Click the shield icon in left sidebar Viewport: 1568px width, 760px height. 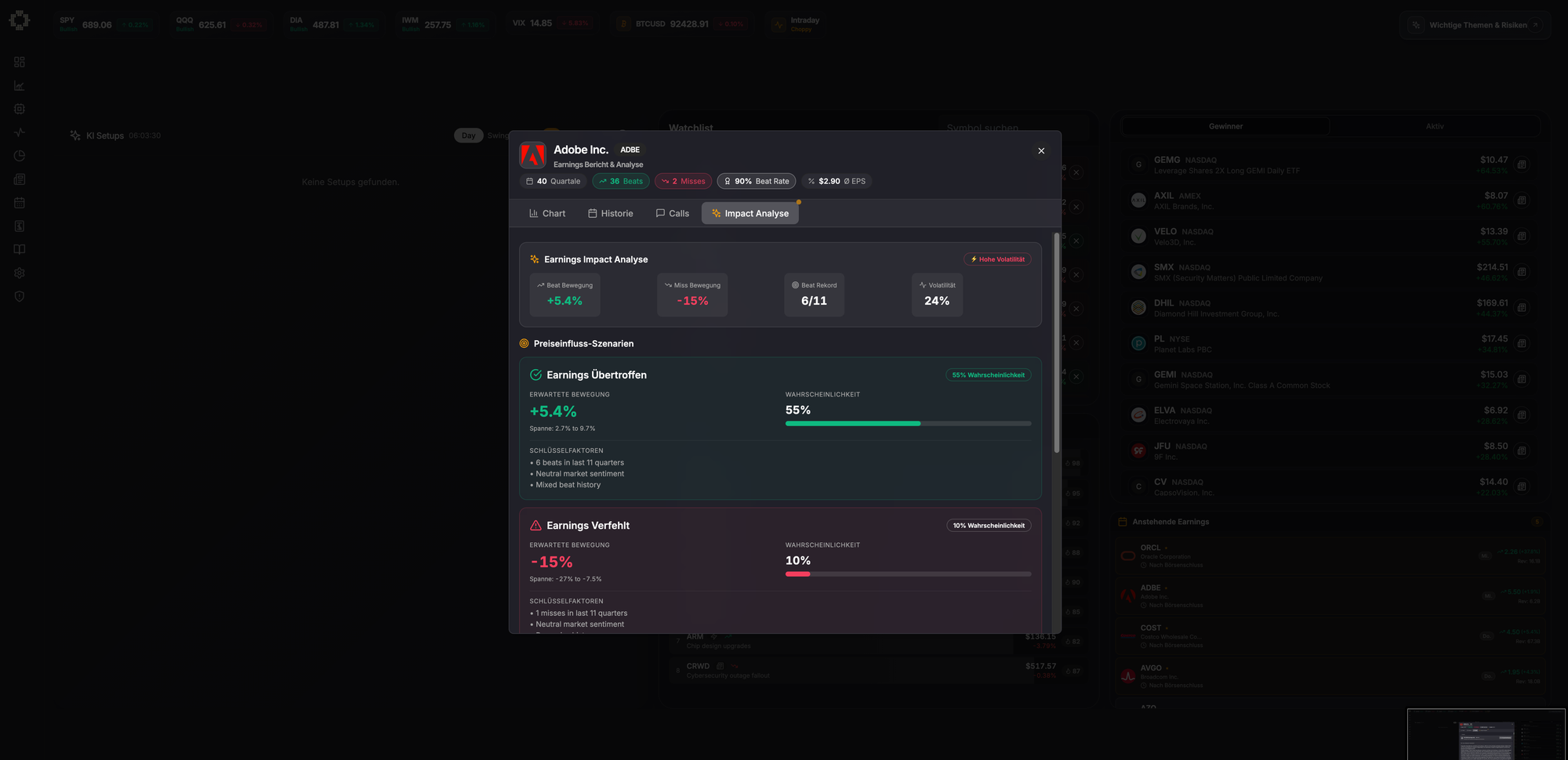pyautogui.click(x=20, y=297)
